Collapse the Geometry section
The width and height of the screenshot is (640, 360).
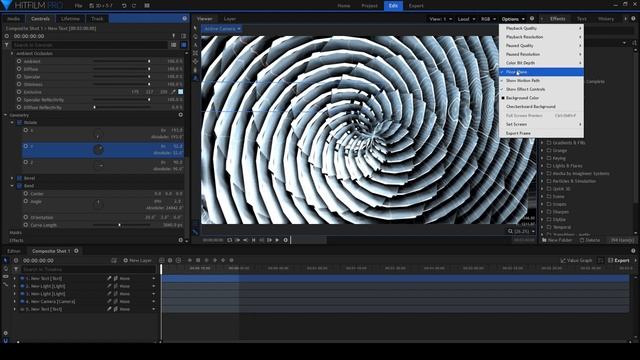6,115
